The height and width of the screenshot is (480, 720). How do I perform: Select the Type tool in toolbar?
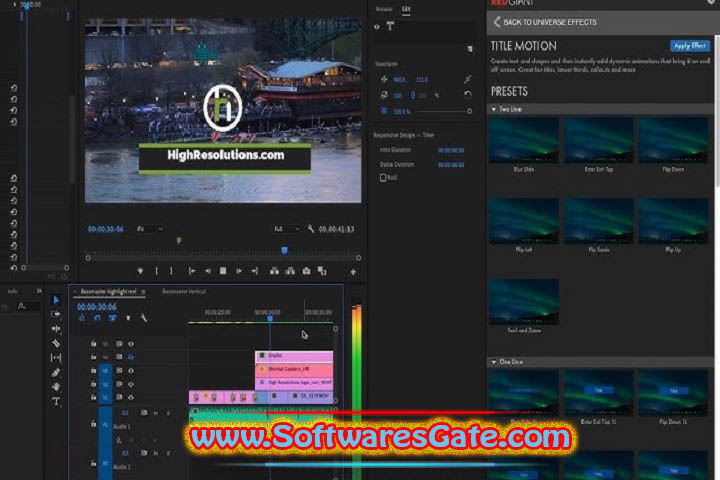[56, 401]
